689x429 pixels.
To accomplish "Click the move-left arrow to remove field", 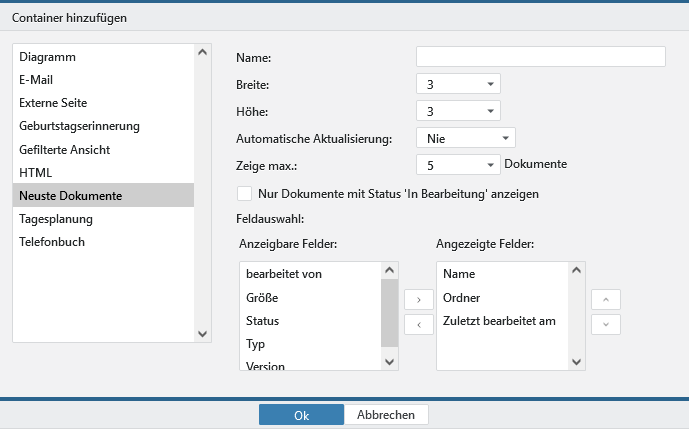I will click(418, 324).
